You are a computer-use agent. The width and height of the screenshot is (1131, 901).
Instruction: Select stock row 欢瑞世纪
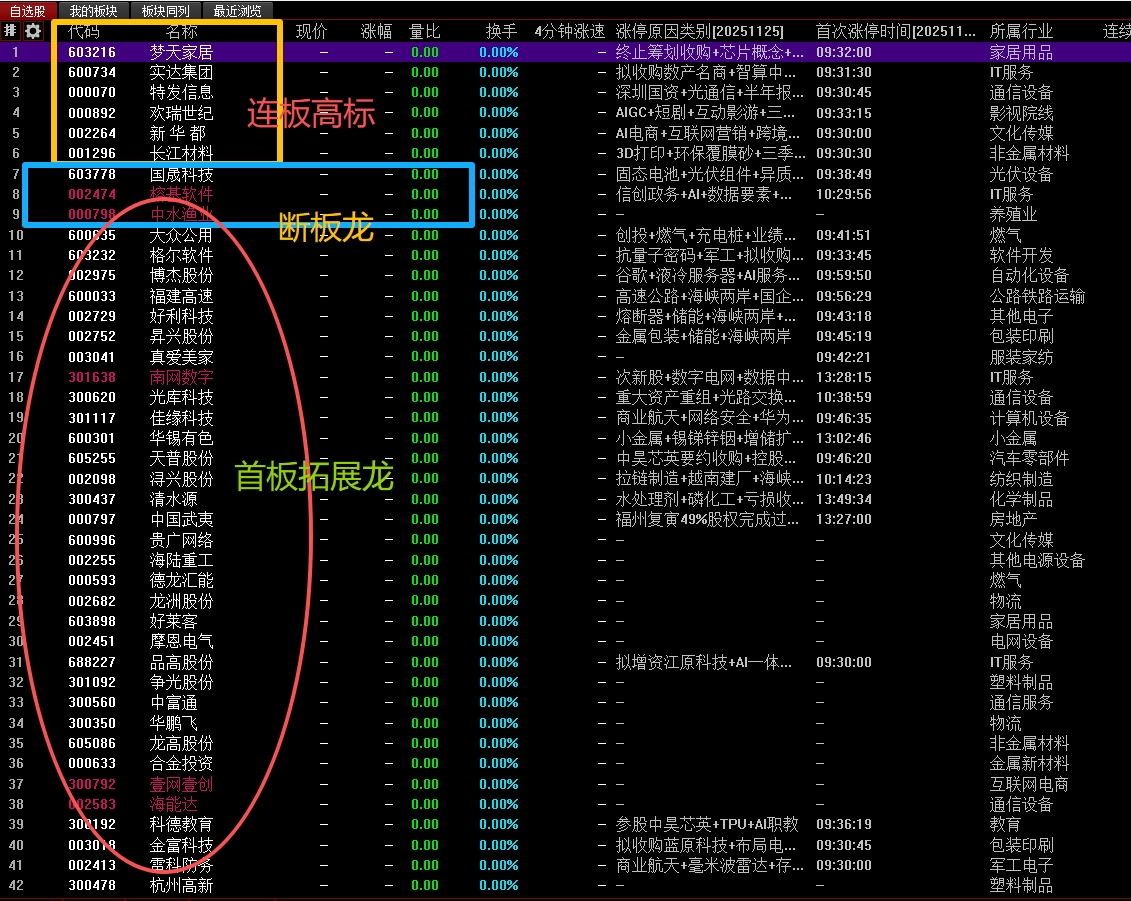coord(566,113)
